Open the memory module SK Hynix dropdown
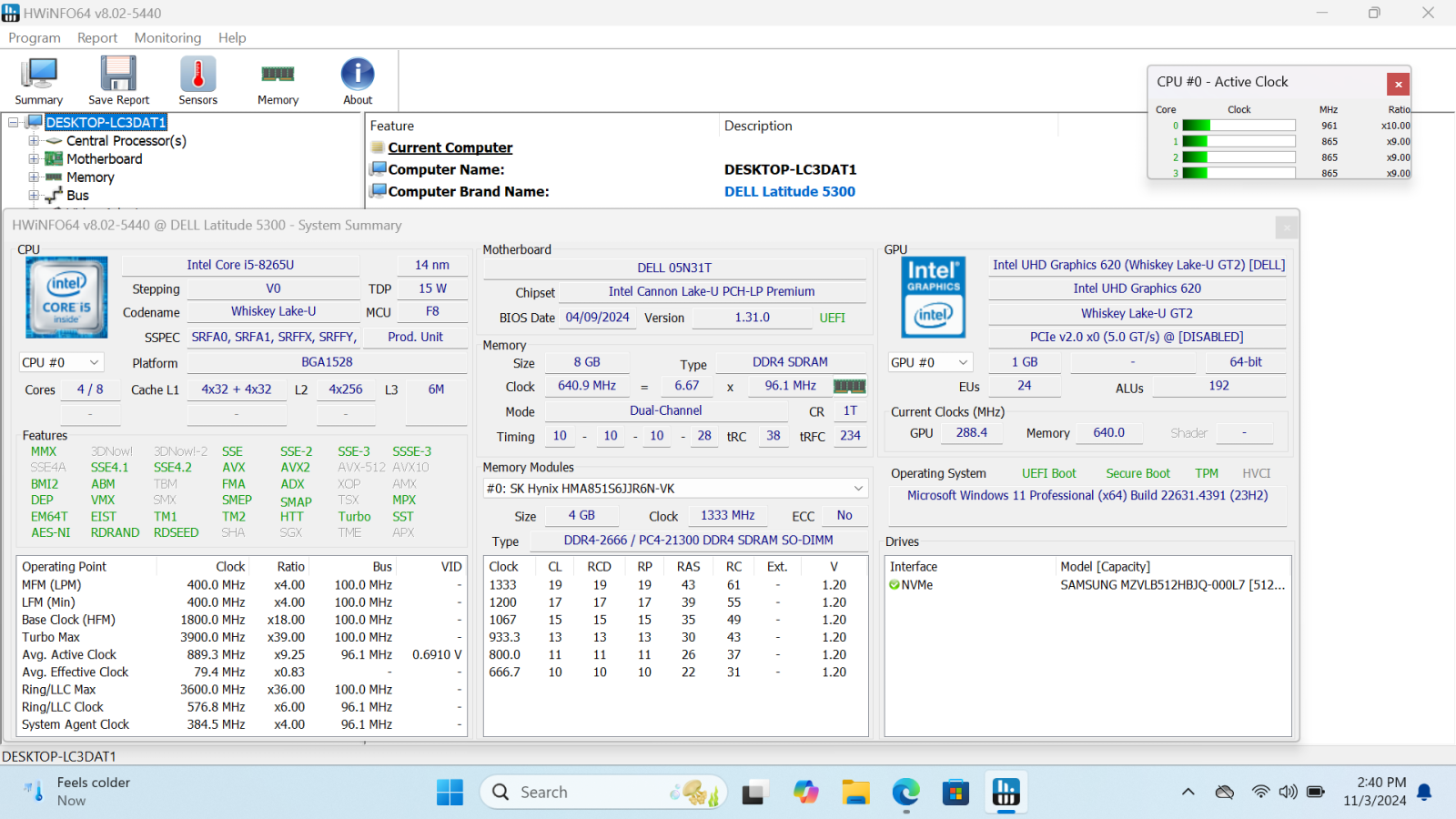 pyautogui.click(x=675, y=489)
